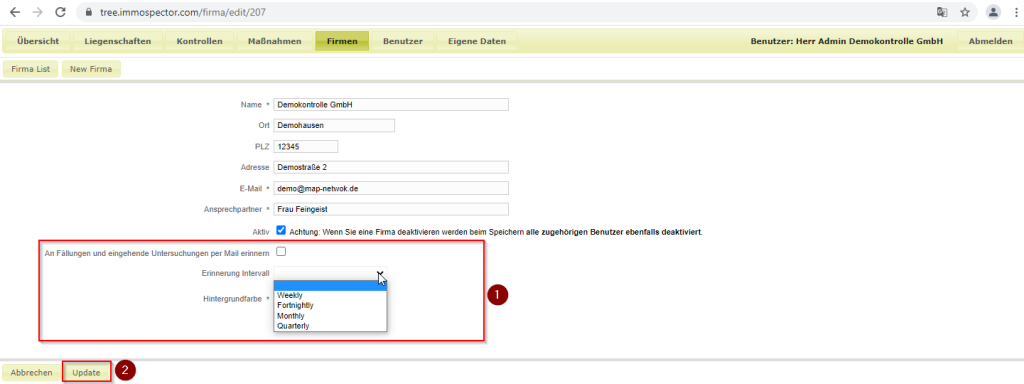Click the PLZ field 12345

pos(306,146)
